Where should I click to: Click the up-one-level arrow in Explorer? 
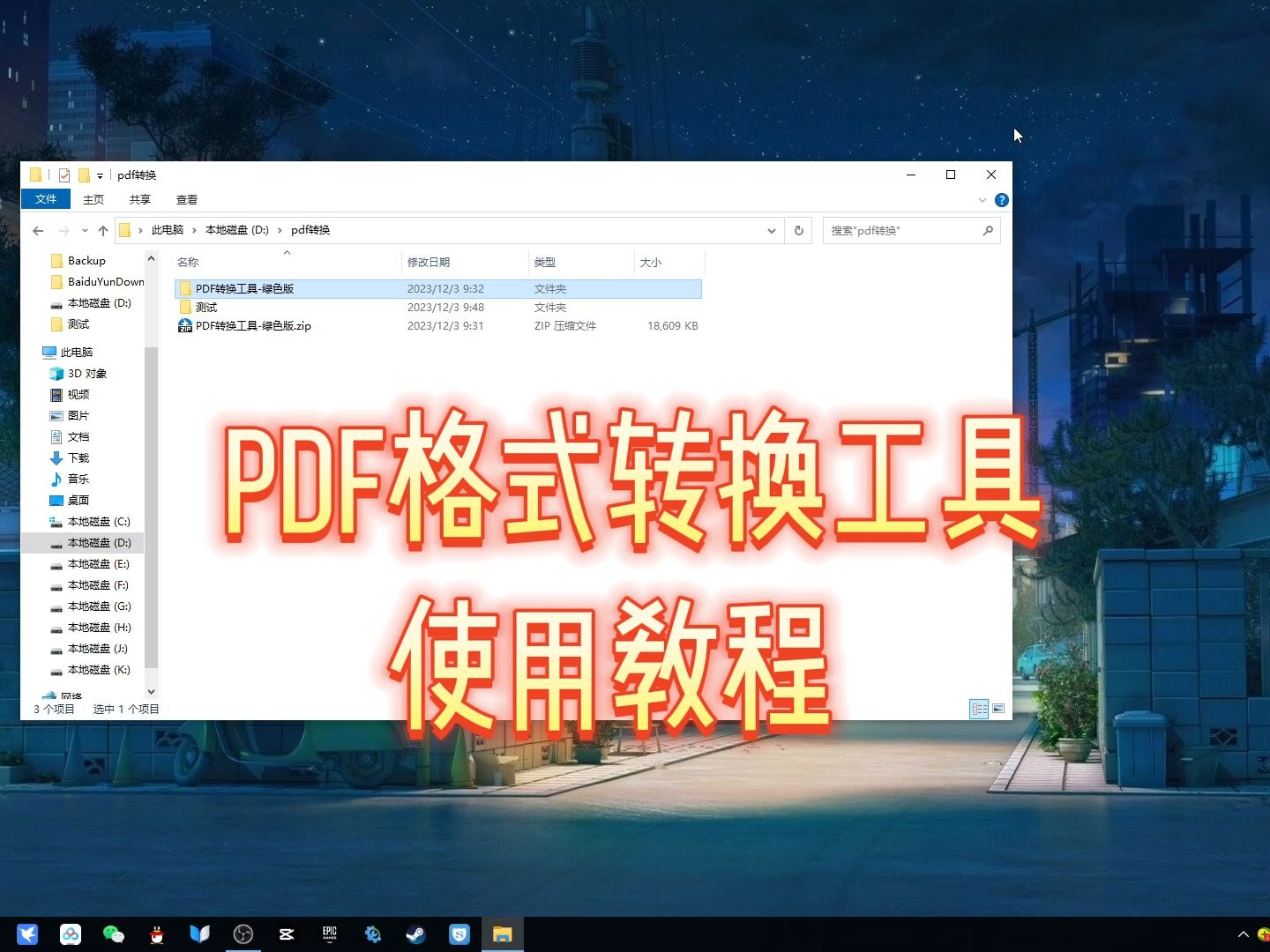point(103,230)
